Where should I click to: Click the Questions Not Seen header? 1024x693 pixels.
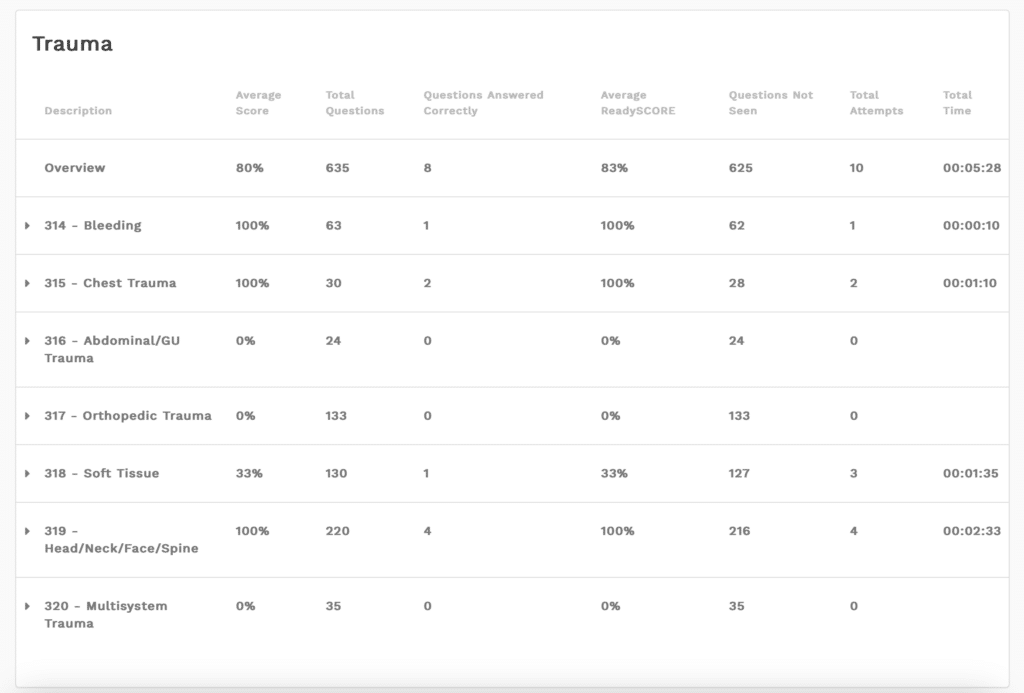click(770, 103)
